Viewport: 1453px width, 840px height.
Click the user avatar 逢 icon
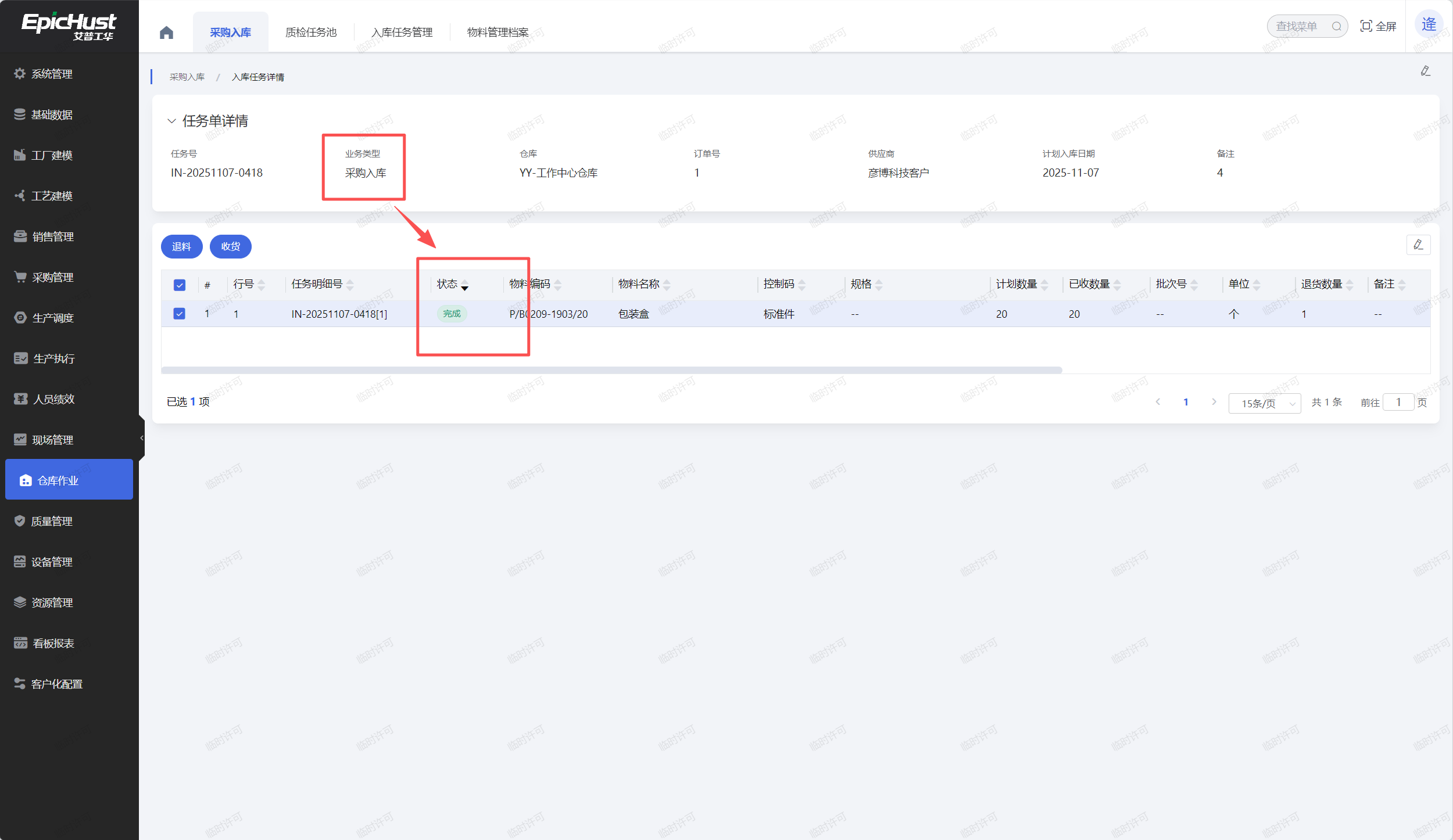point(1429,24)
